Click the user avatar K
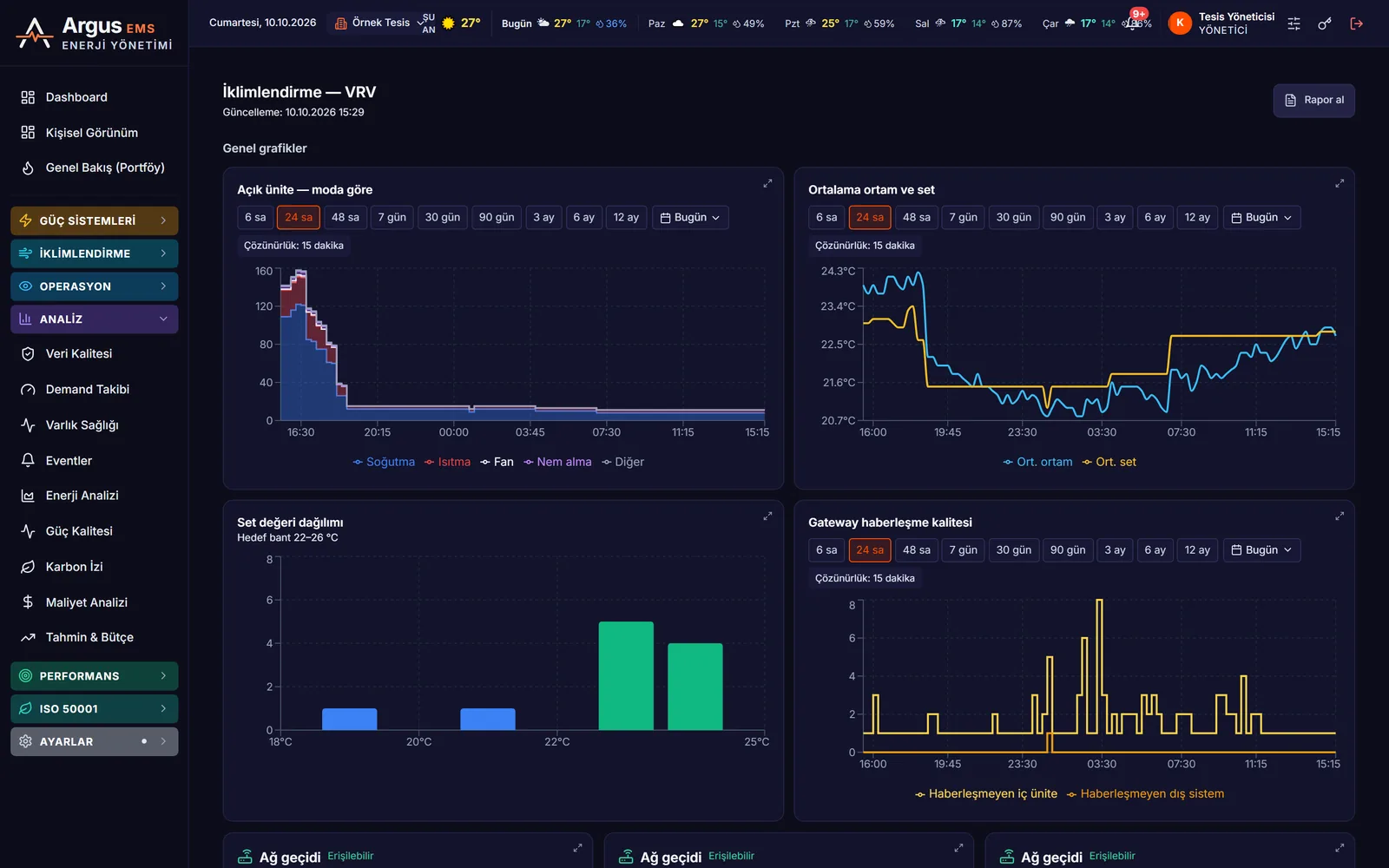Screen dimensions: 1389x868 tap(1180, 23)
